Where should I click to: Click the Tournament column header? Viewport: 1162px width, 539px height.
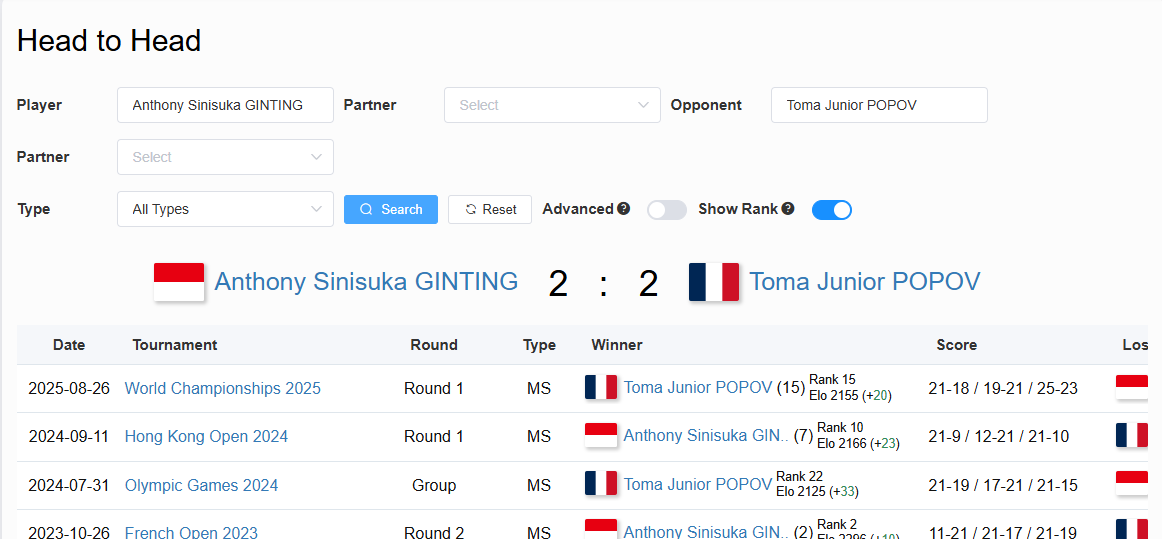pyautogui.click(x=175, y=345)
